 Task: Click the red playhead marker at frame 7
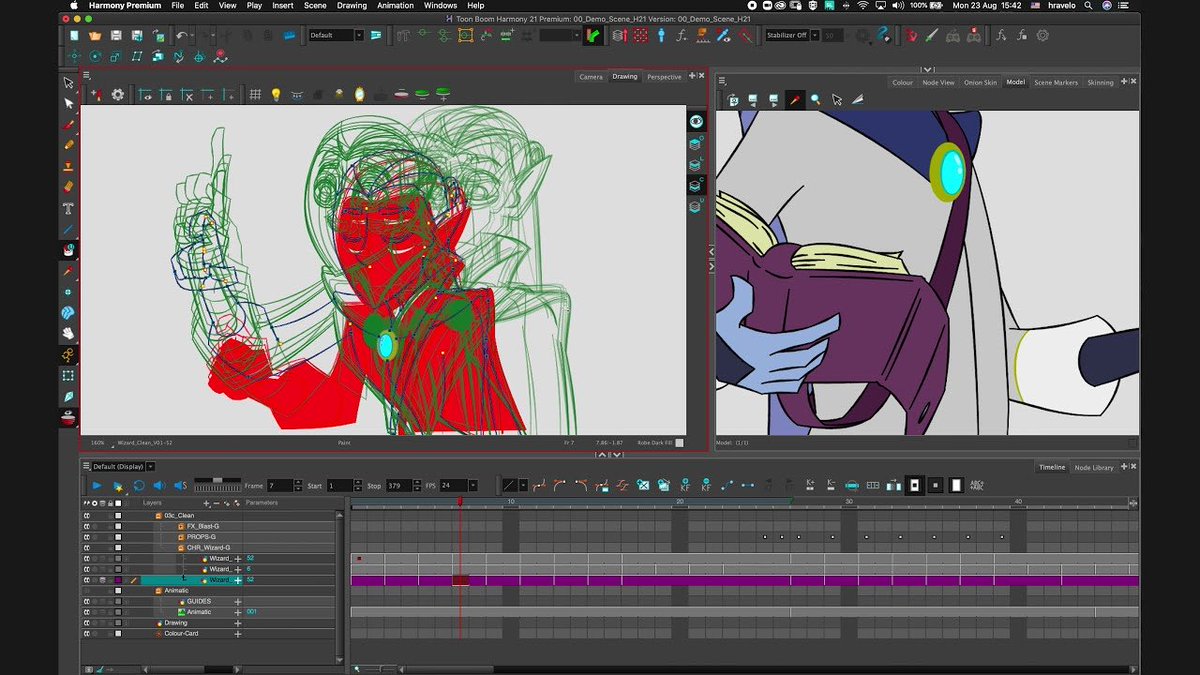tap(459, 502)
